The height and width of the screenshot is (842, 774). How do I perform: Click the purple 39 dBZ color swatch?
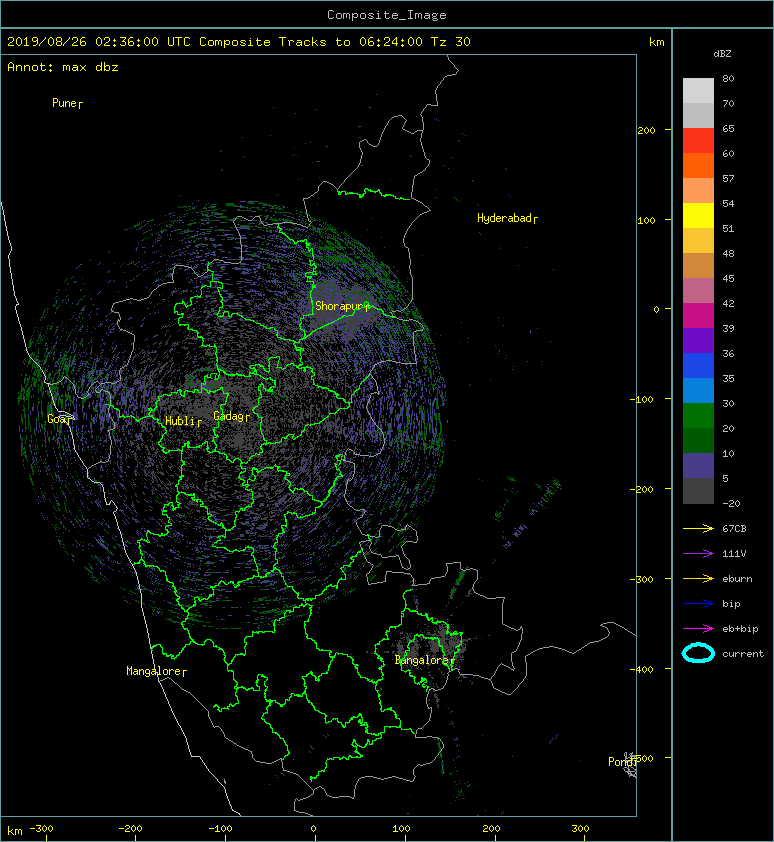pos(698,340)
